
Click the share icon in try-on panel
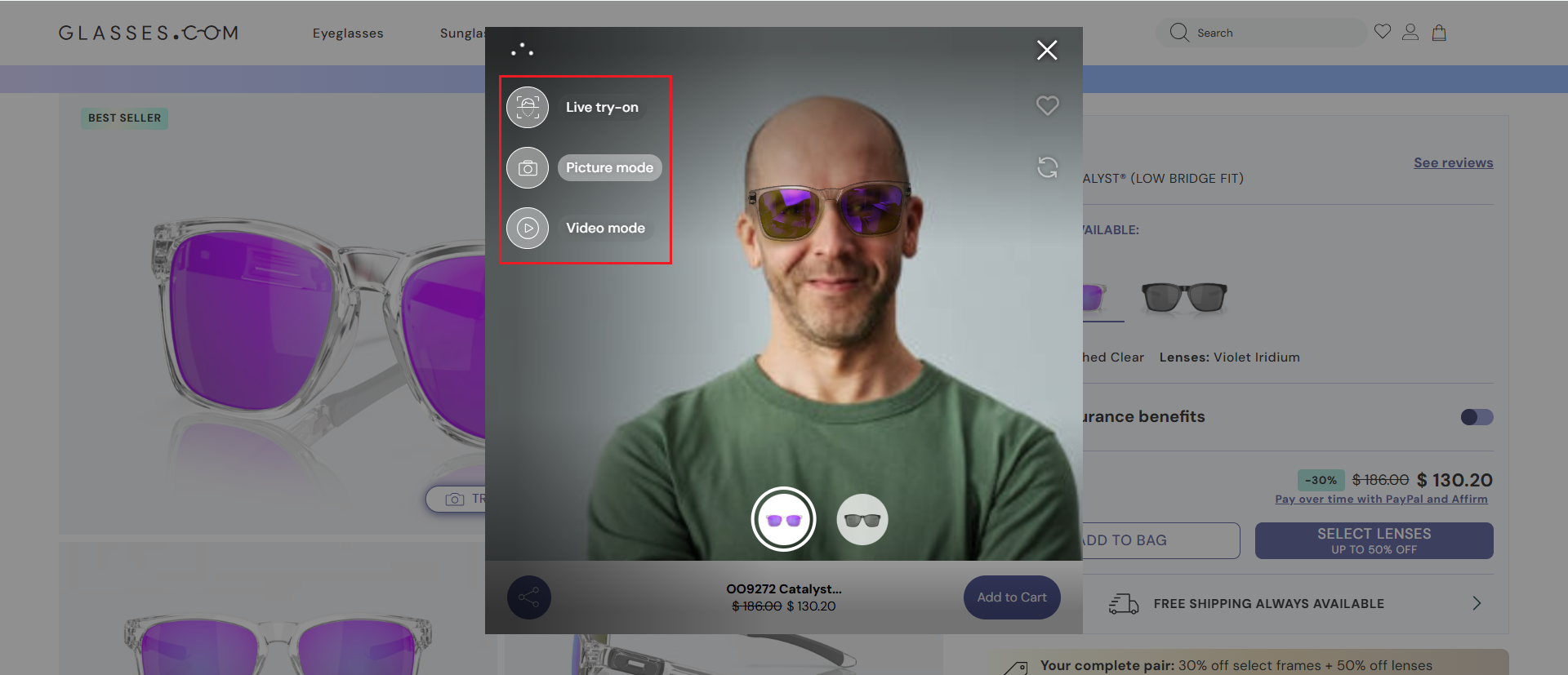click(528, 597)
